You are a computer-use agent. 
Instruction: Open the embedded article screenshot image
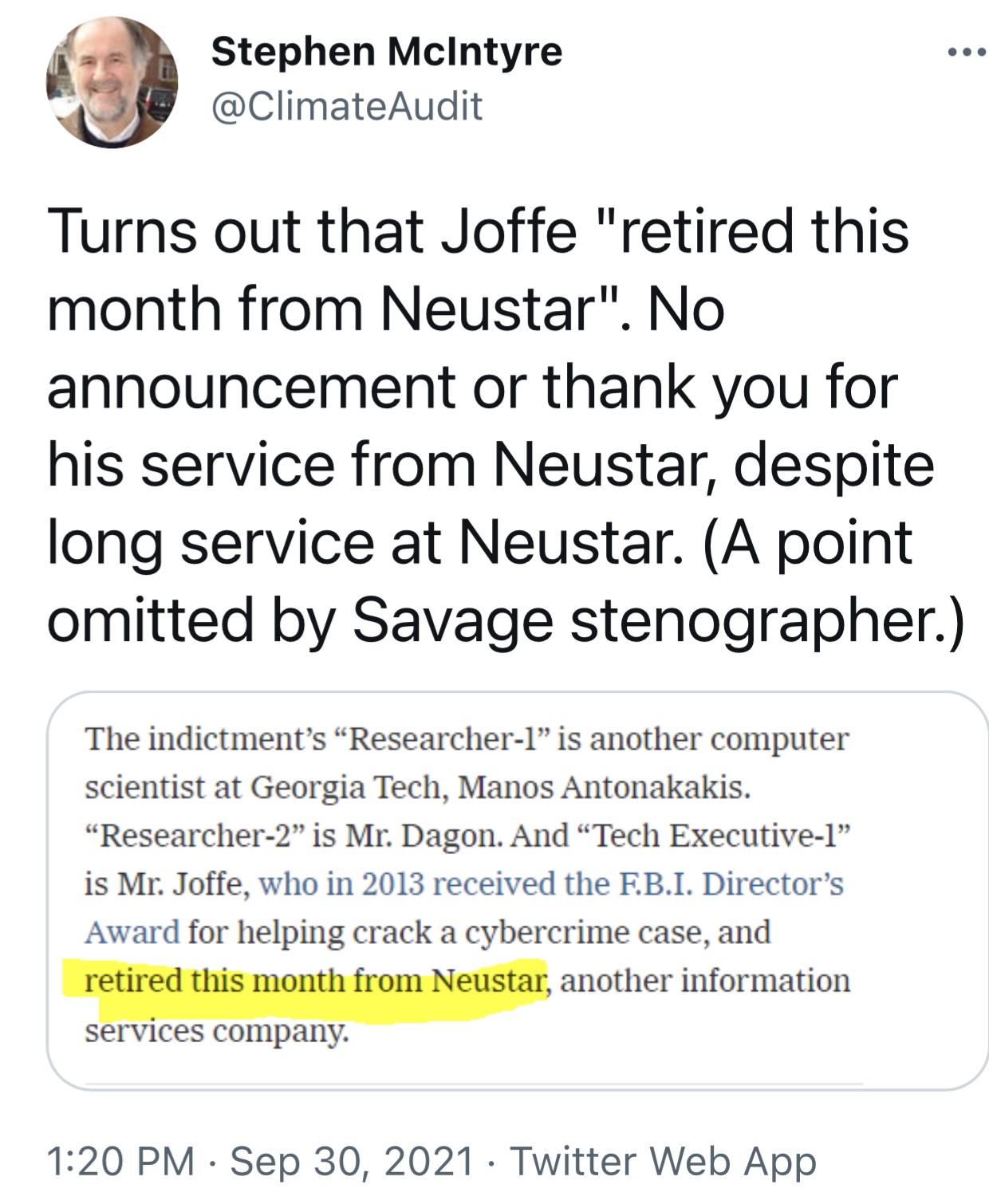coord(517,891)
